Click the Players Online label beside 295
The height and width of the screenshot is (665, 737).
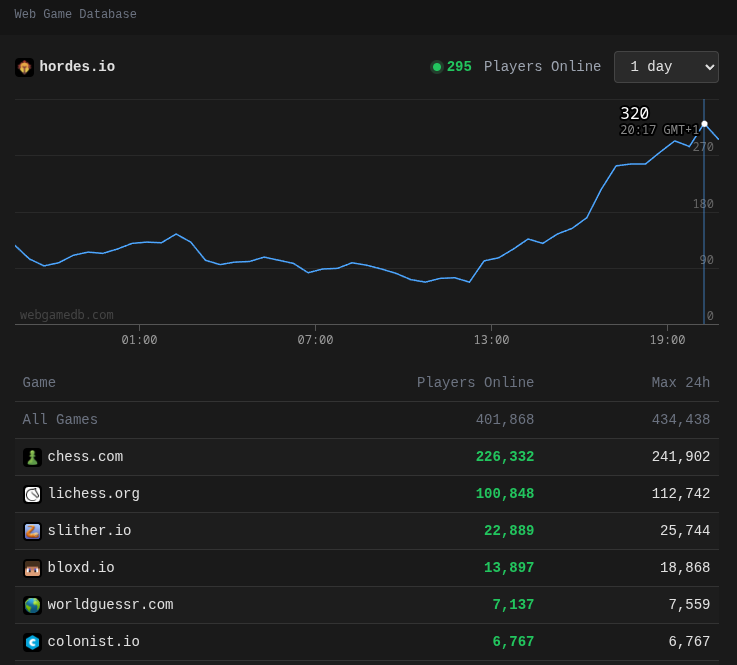click(542, 67)
